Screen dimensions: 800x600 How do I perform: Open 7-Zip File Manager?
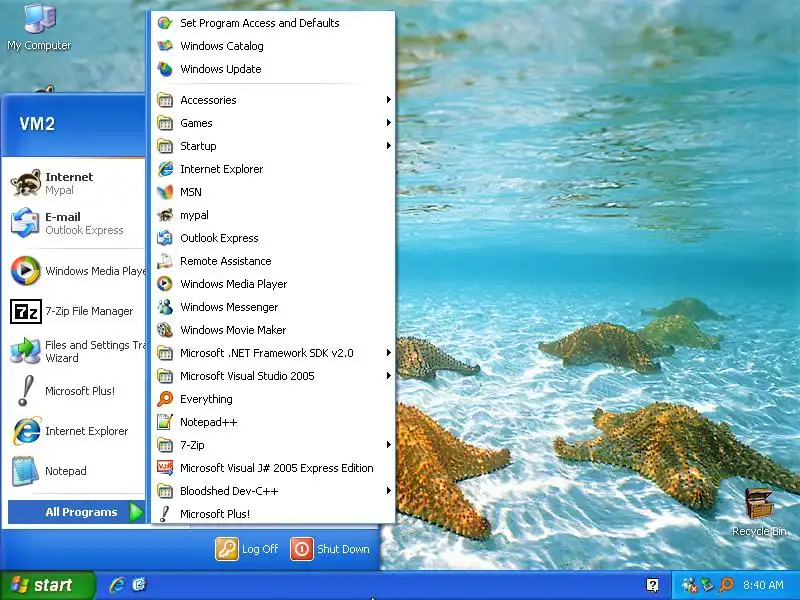point(76,311)
